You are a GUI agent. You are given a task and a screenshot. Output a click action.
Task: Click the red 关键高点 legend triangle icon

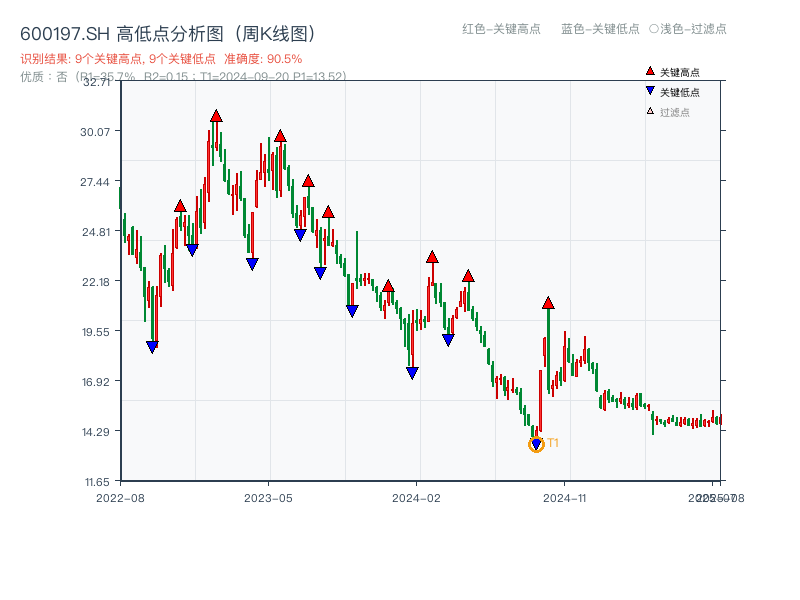(650, 71)
